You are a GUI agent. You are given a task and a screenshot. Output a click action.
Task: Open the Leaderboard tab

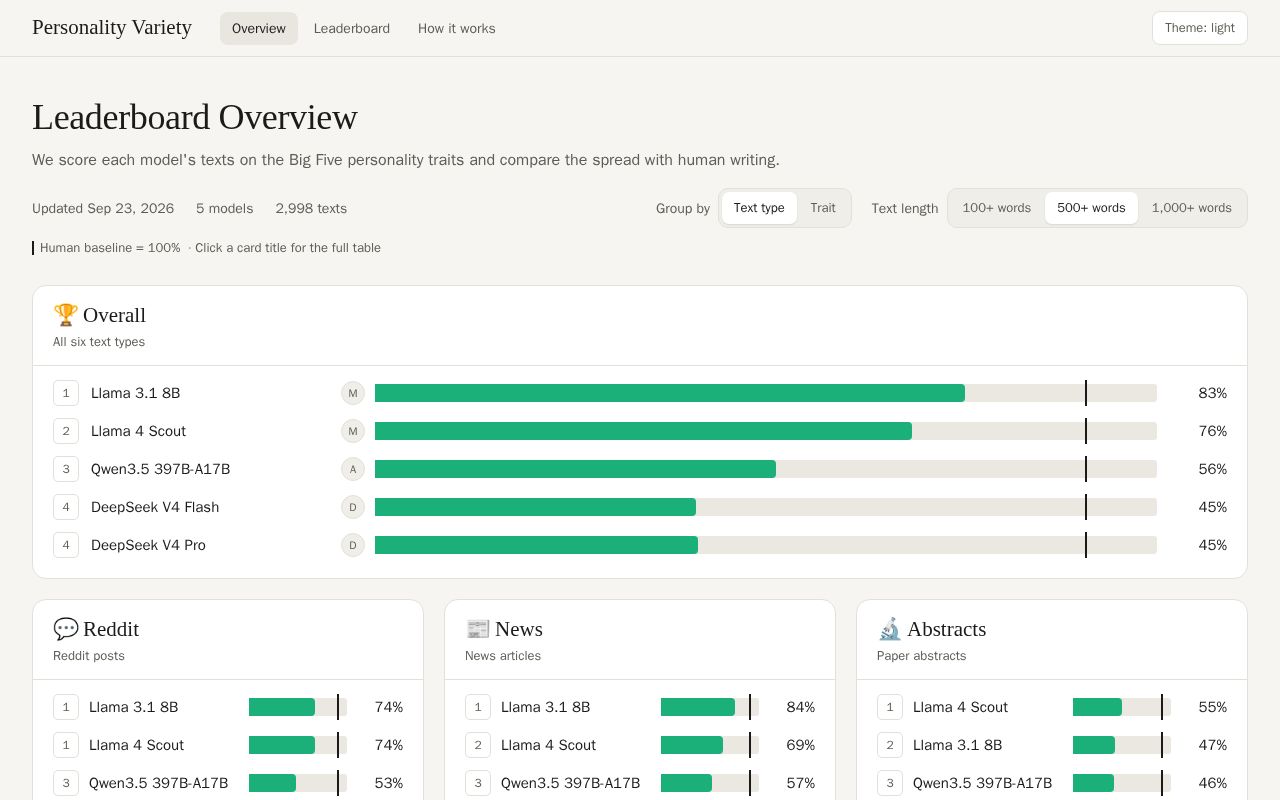coord(352,28)
